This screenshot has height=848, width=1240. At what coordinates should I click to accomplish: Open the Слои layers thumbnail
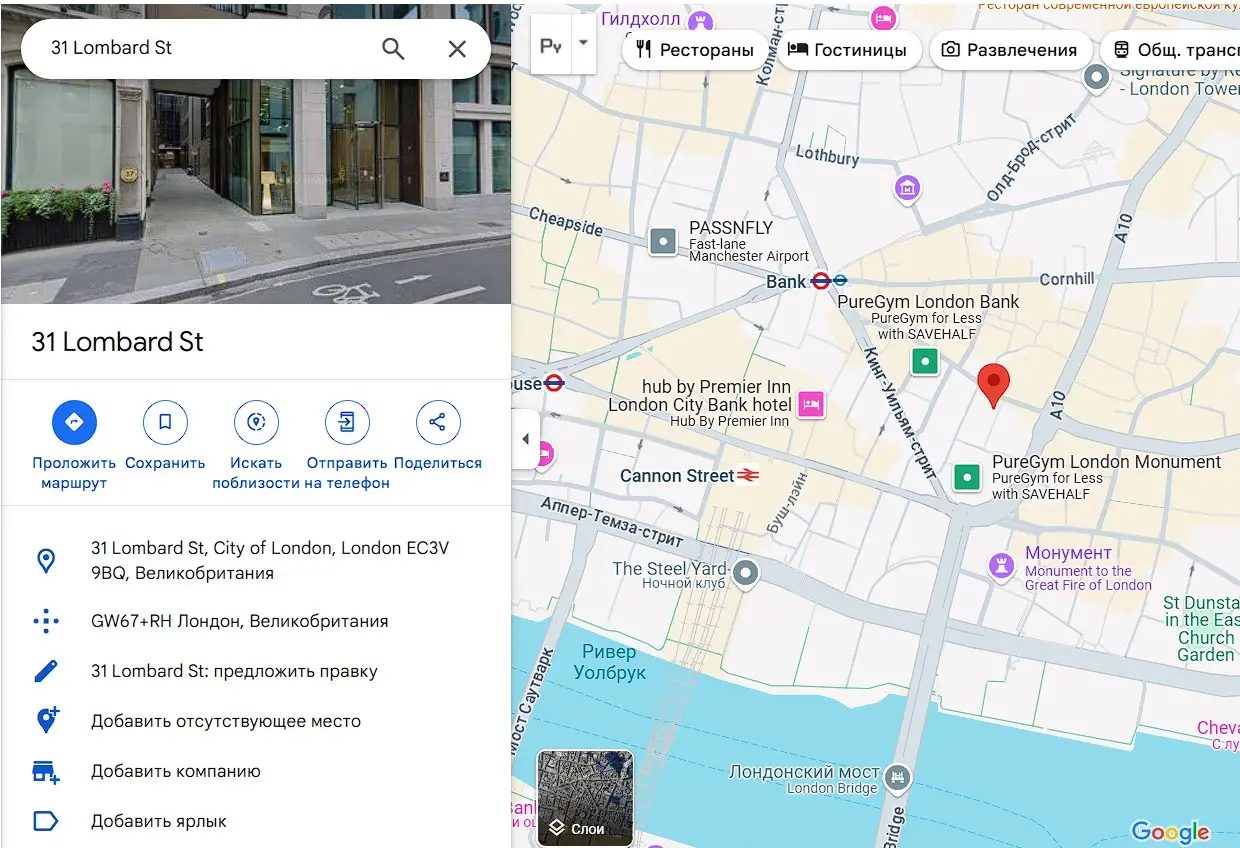pyautogui.click(x=585, y=798)
